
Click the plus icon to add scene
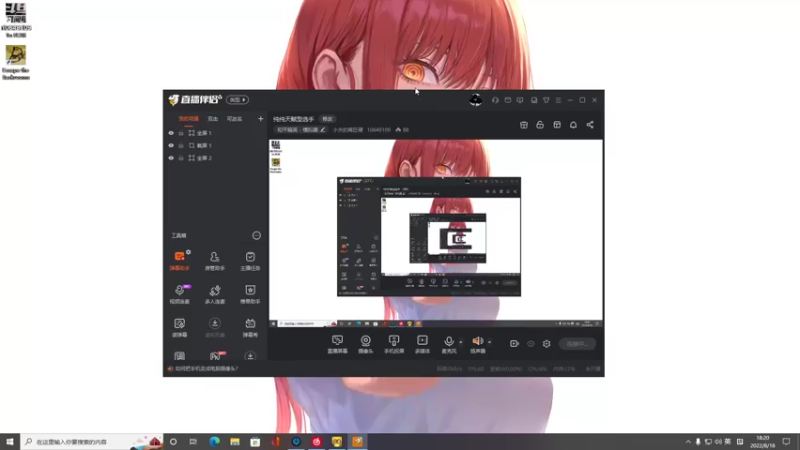[x=260, y=119]
